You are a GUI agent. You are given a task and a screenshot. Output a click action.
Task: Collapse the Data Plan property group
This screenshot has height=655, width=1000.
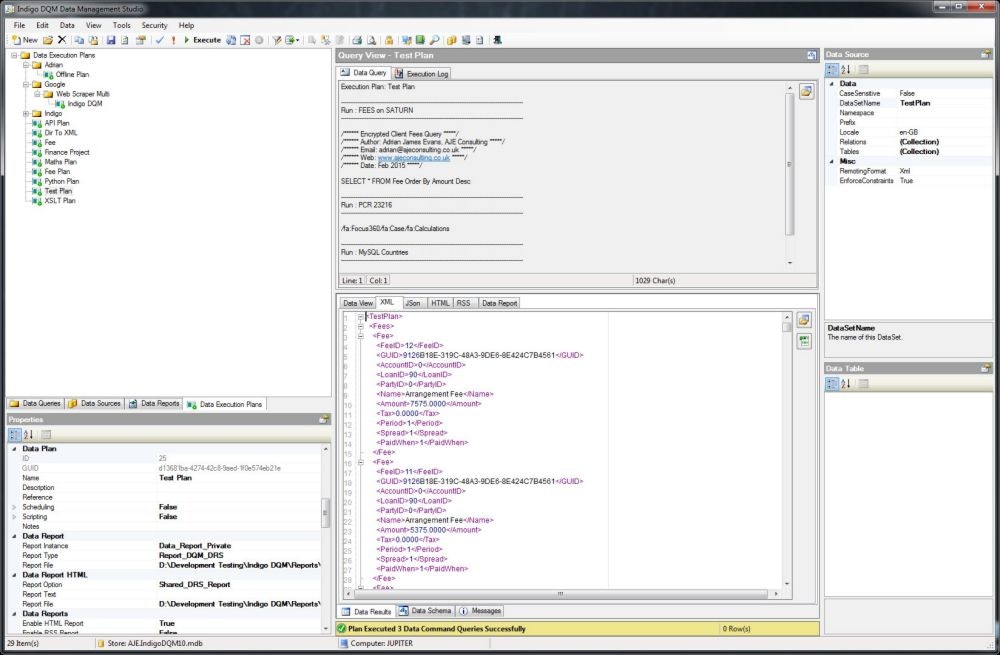[17, 448]
